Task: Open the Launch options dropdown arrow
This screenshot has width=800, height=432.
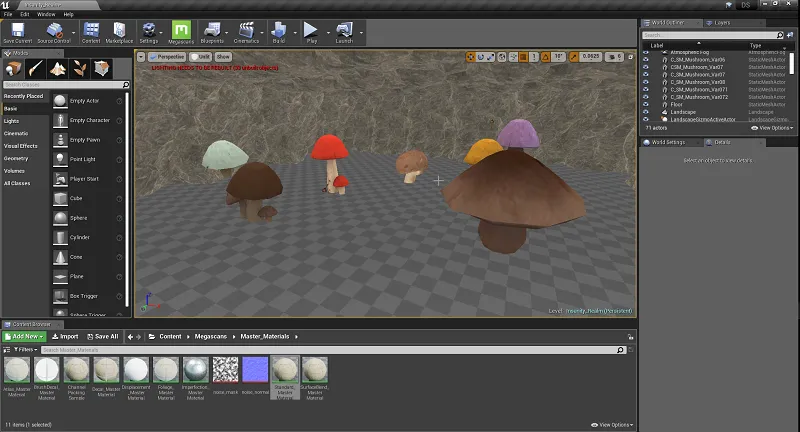Action: [361, 33]
